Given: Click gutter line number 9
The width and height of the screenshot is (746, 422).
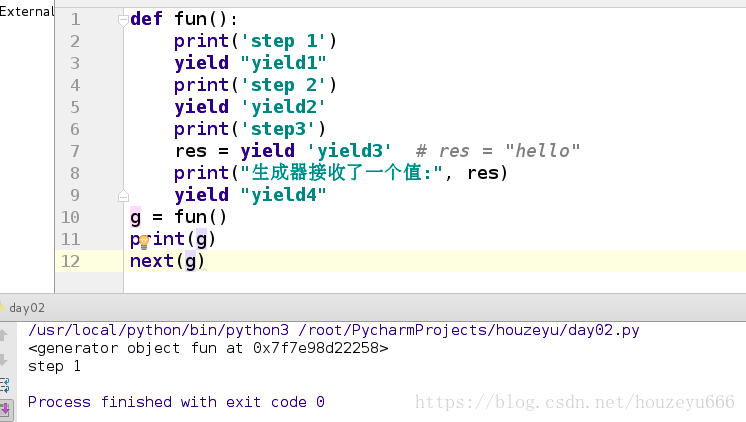Looking at the screenshot, I should [x=75, y=195].
